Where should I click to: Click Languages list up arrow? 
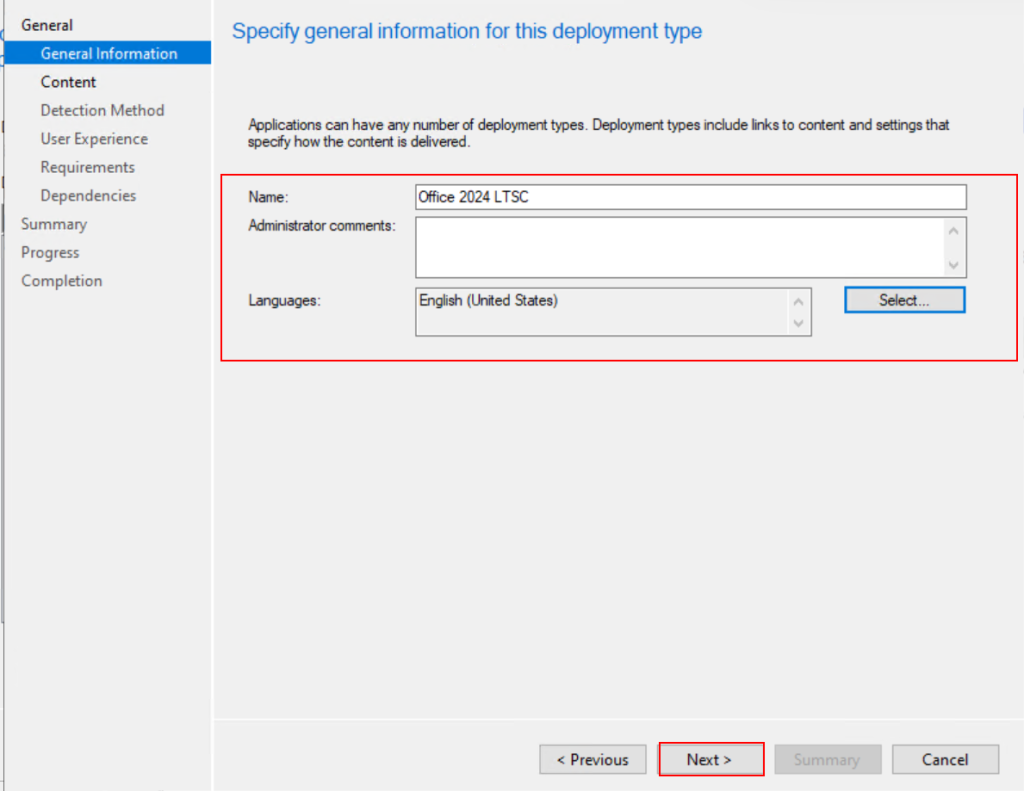(x=798, y=301)
